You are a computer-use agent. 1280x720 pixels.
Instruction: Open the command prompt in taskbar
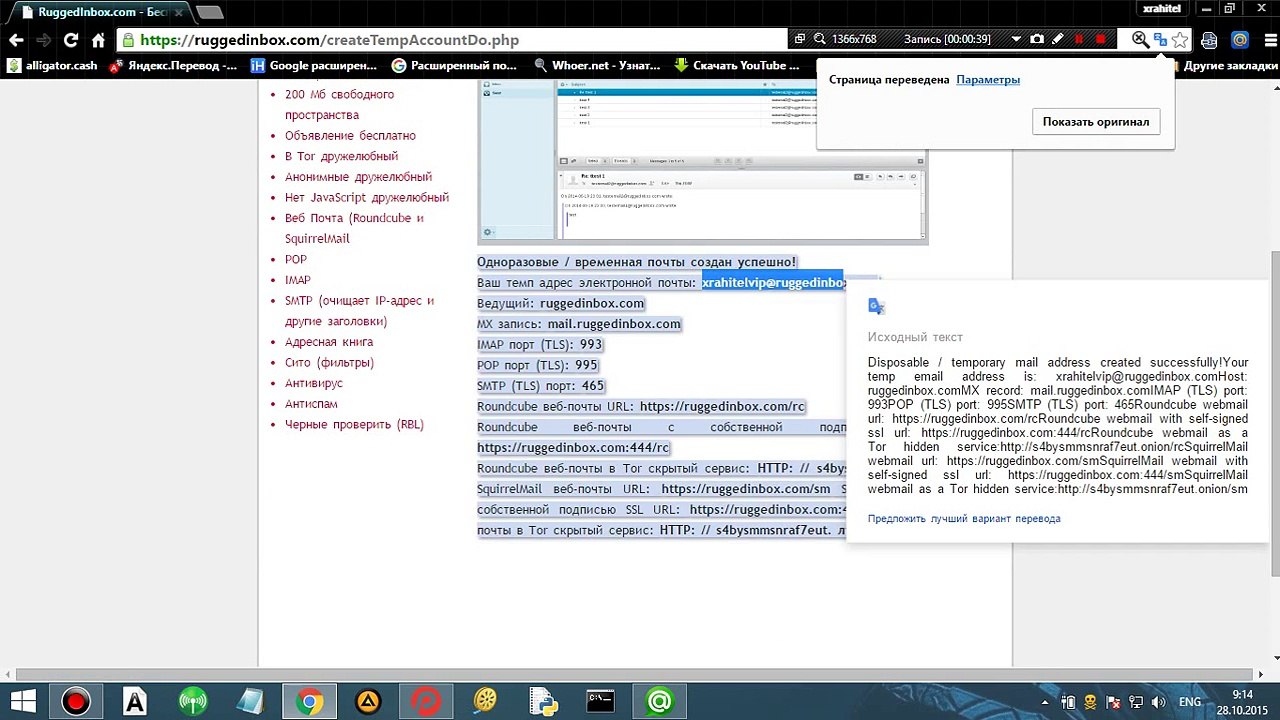pyautogui.click(x=600, y=702)
